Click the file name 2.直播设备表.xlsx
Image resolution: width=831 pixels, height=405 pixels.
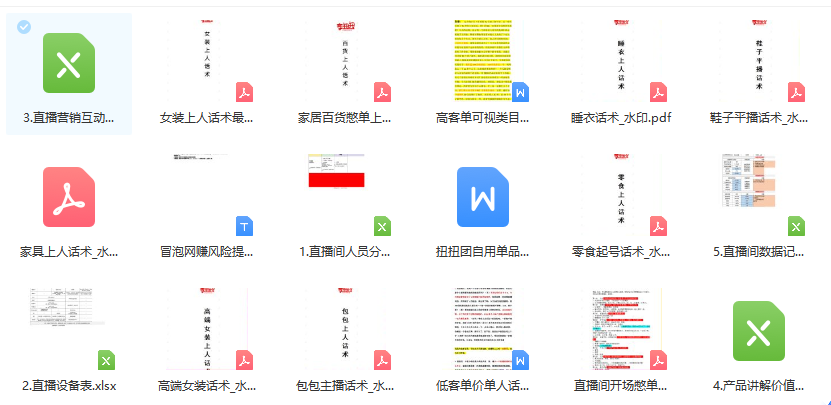click(69, 386)
